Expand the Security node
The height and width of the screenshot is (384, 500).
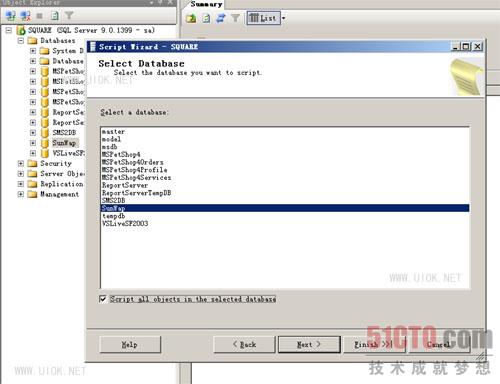21,164
